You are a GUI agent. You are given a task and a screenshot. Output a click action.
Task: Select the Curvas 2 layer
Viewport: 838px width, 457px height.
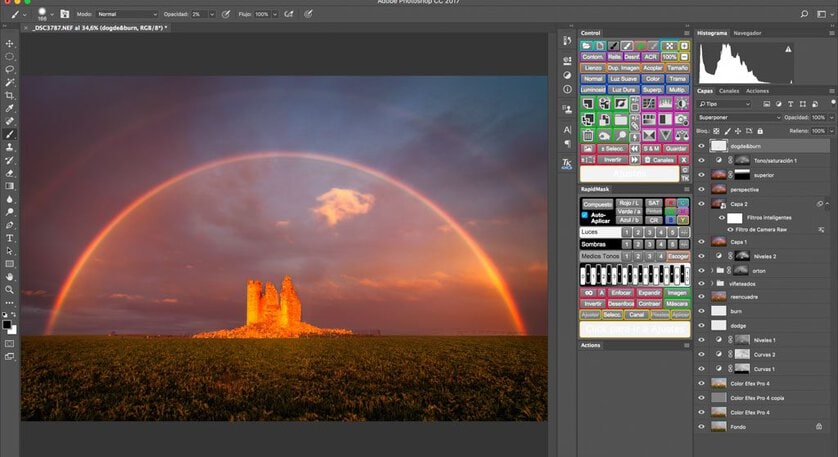coord(765,354)
